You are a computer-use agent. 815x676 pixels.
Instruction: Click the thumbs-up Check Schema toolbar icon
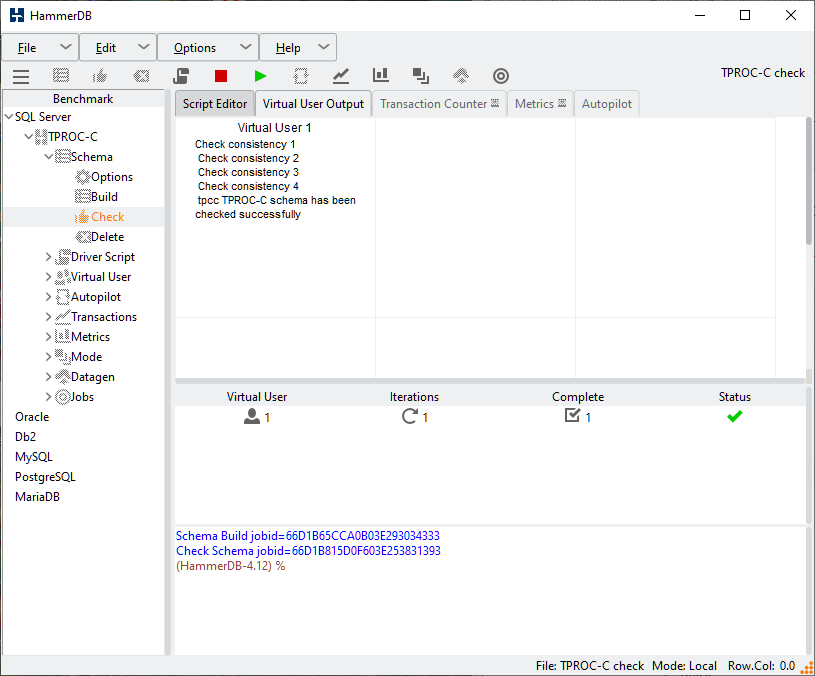tap(100, 76)
